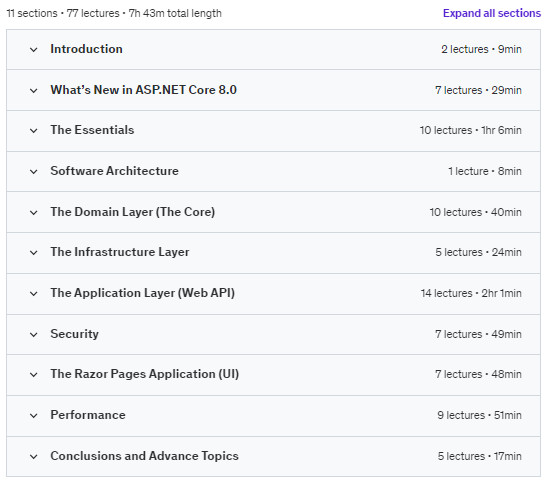545x489 pixels.
Task: Click '10 lectures • 40min' text
Action: pos(475,212)
